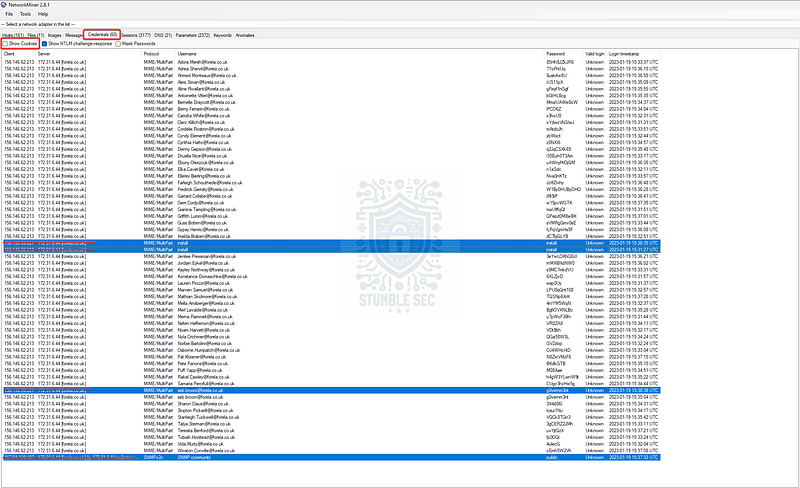Open the Keywords tab

click(x=222, y=35)
